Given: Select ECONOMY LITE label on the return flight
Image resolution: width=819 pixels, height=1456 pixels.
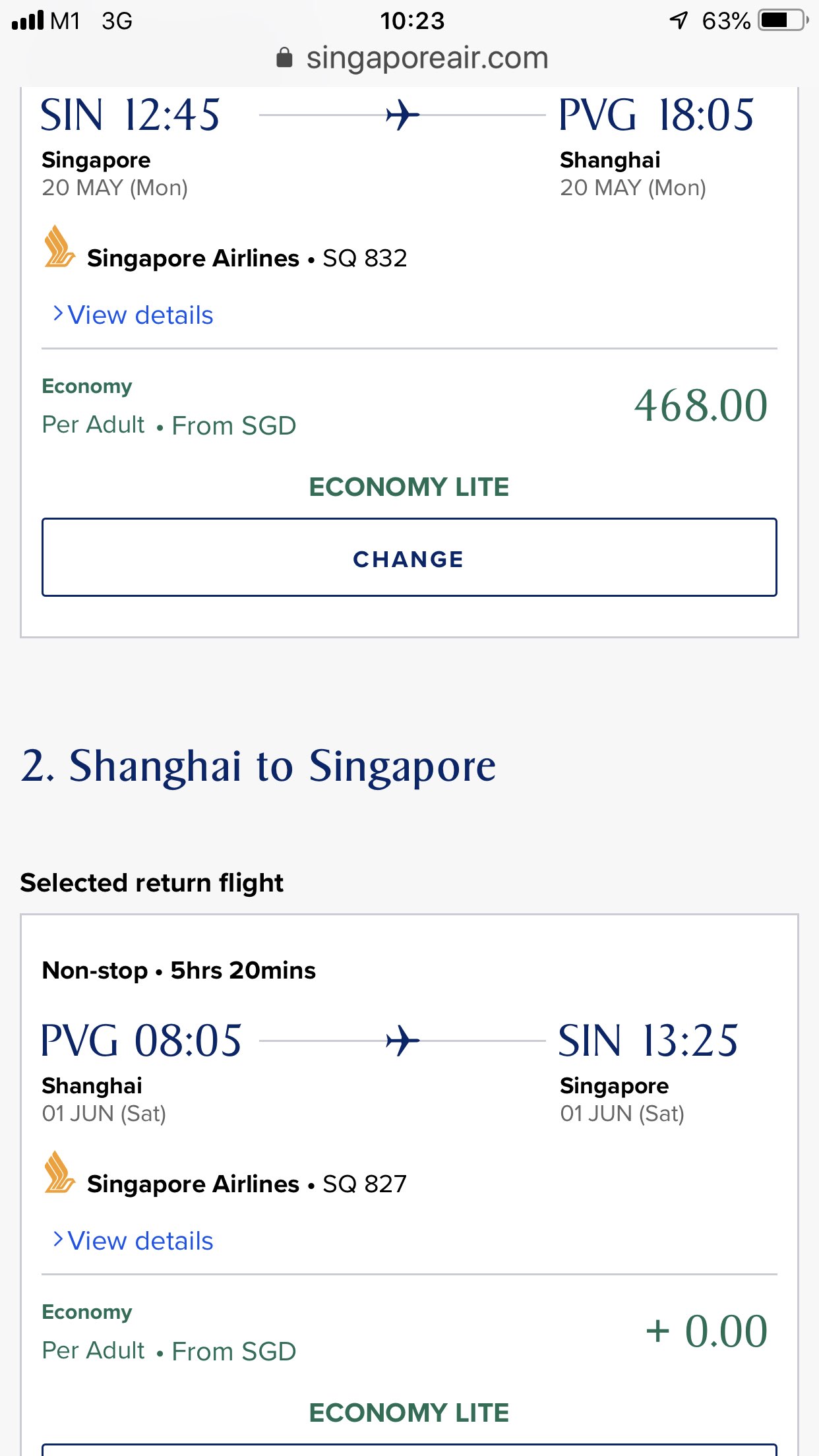Looking at the screenshot, I should (x=409, y=1413).
